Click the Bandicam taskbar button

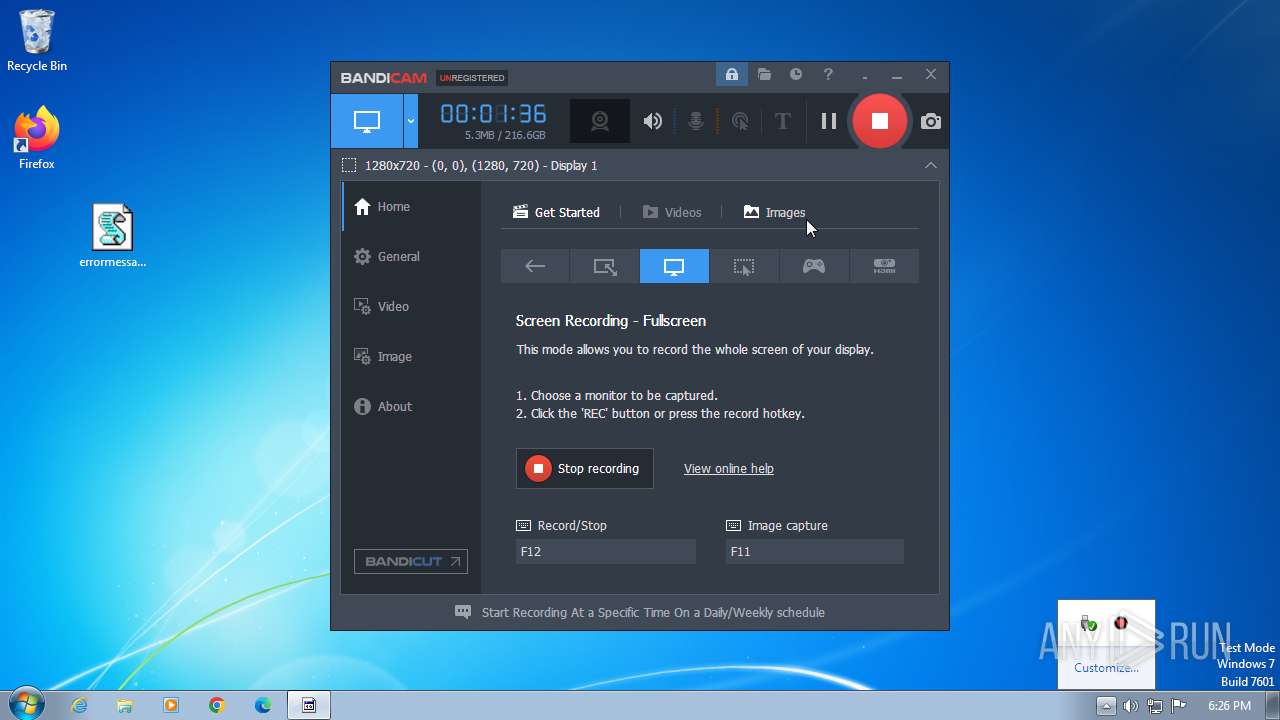[309, 705]
